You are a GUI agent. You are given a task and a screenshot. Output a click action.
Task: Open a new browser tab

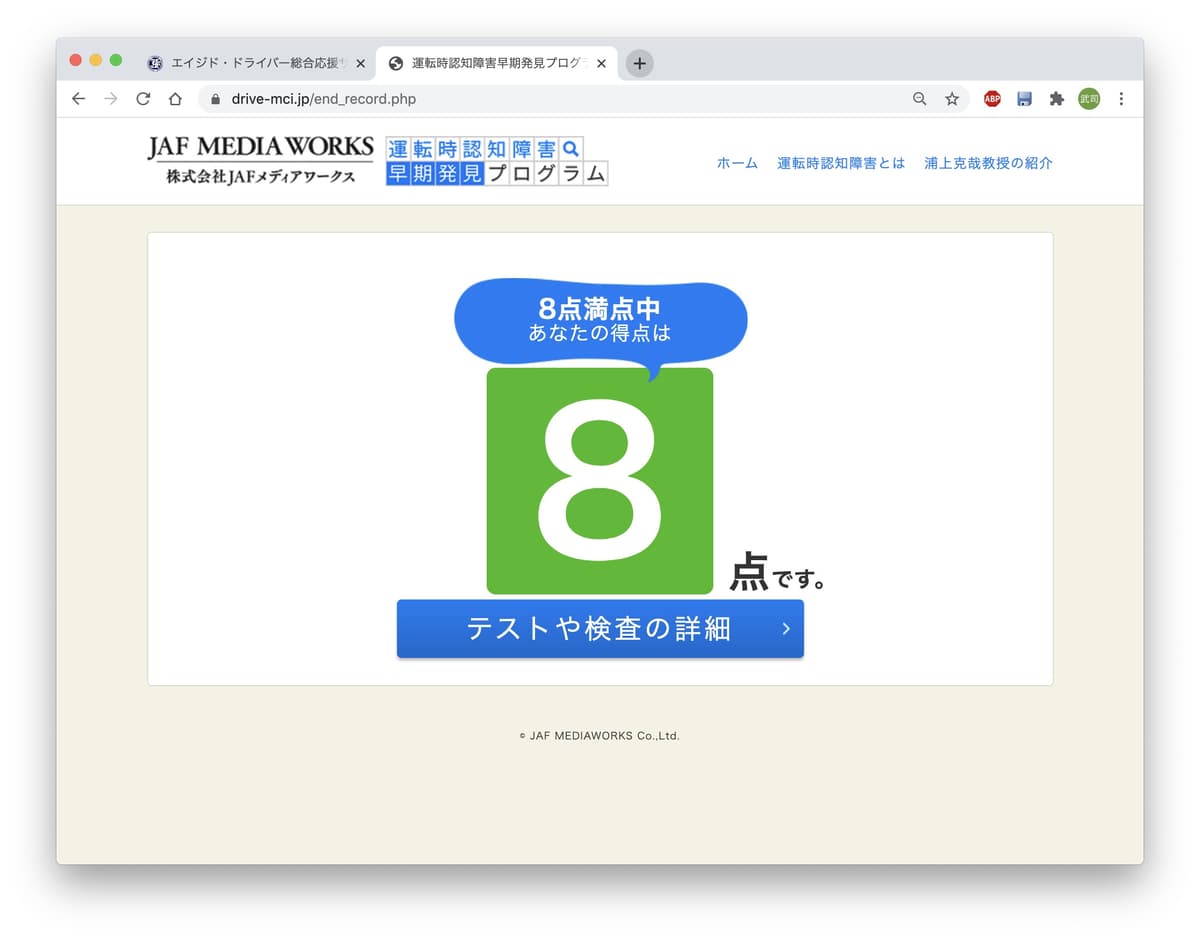pyautogui.click(x=640, y=63)
